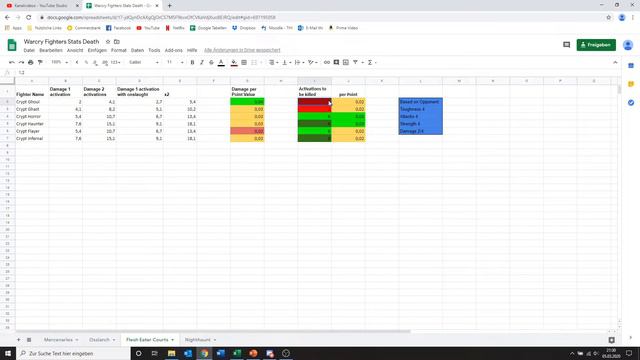Screen dimensions: 640x360
Task: Click the saved-in-Drive status link
Action: [x=242, y=50]
